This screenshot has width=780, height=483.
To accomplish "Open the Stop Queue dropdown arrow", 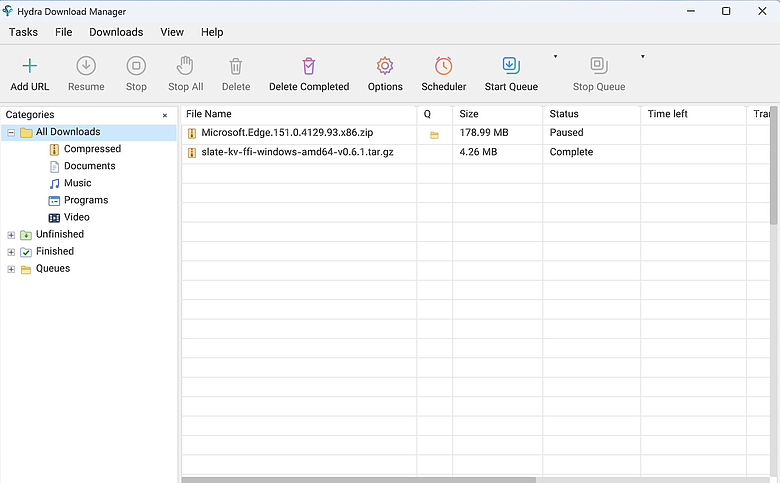I will [x=643, y=57].
